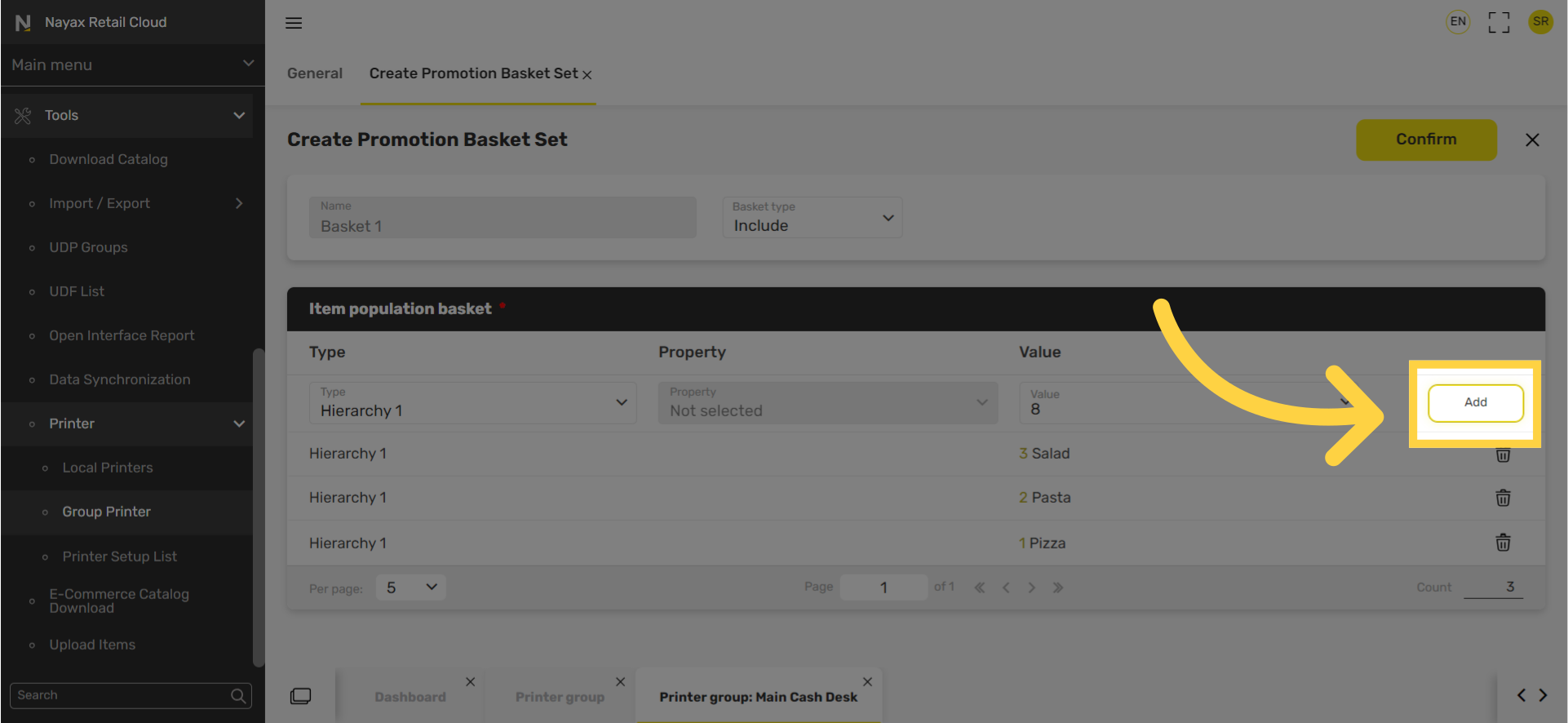Screen dimensions: 1568x723
Task: Open user profile SR avatar
Action: pos(1540,22)
